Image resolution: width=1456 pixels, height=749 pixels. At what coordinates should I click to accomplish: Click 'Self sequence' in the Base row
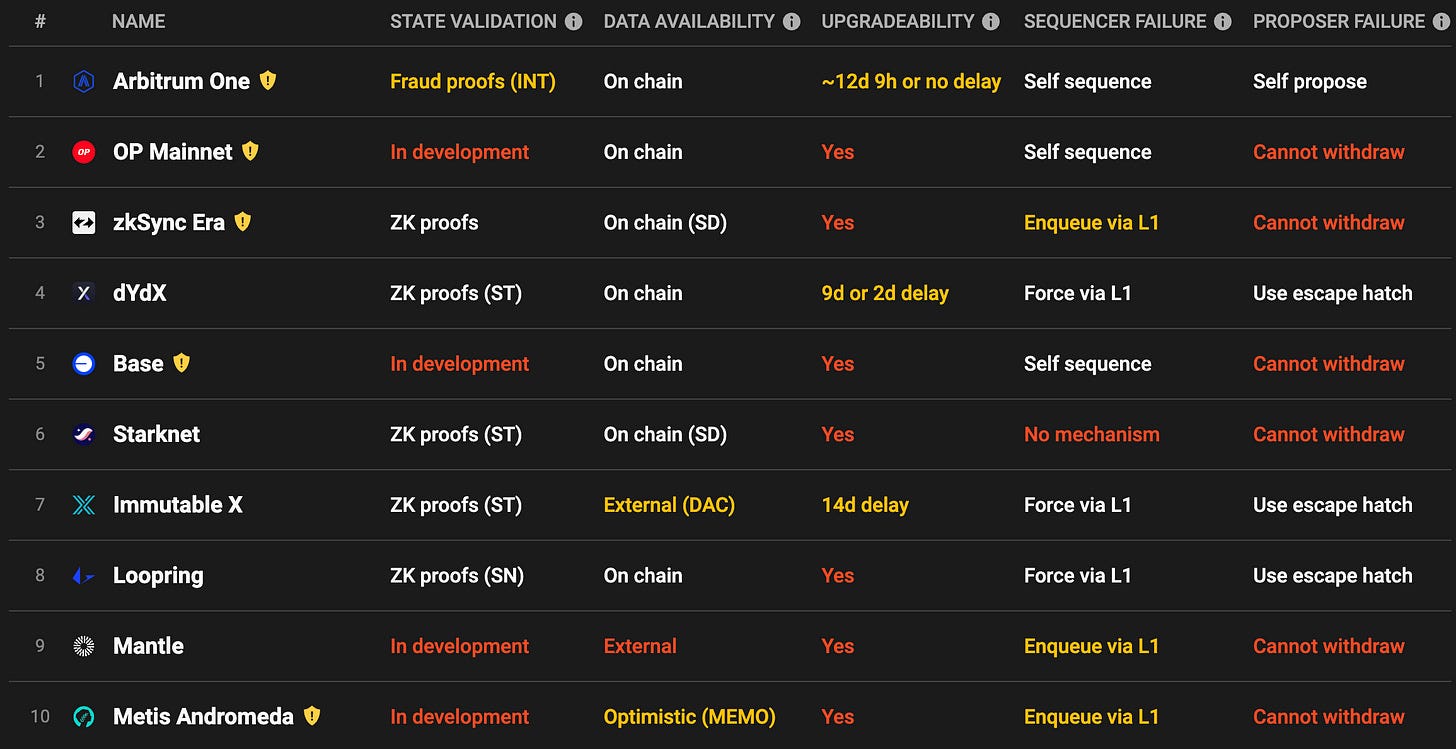click(1088, 364)
